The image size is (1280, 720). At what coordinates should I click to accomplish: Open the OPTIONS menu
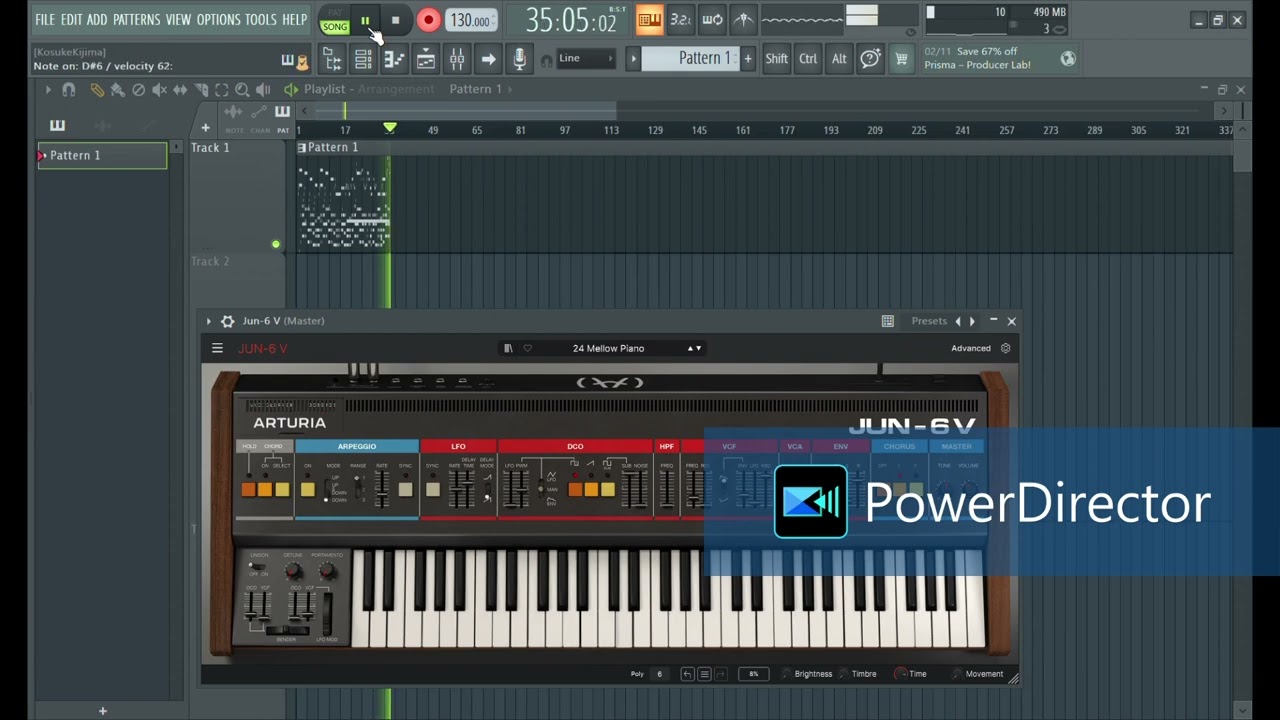218,19
